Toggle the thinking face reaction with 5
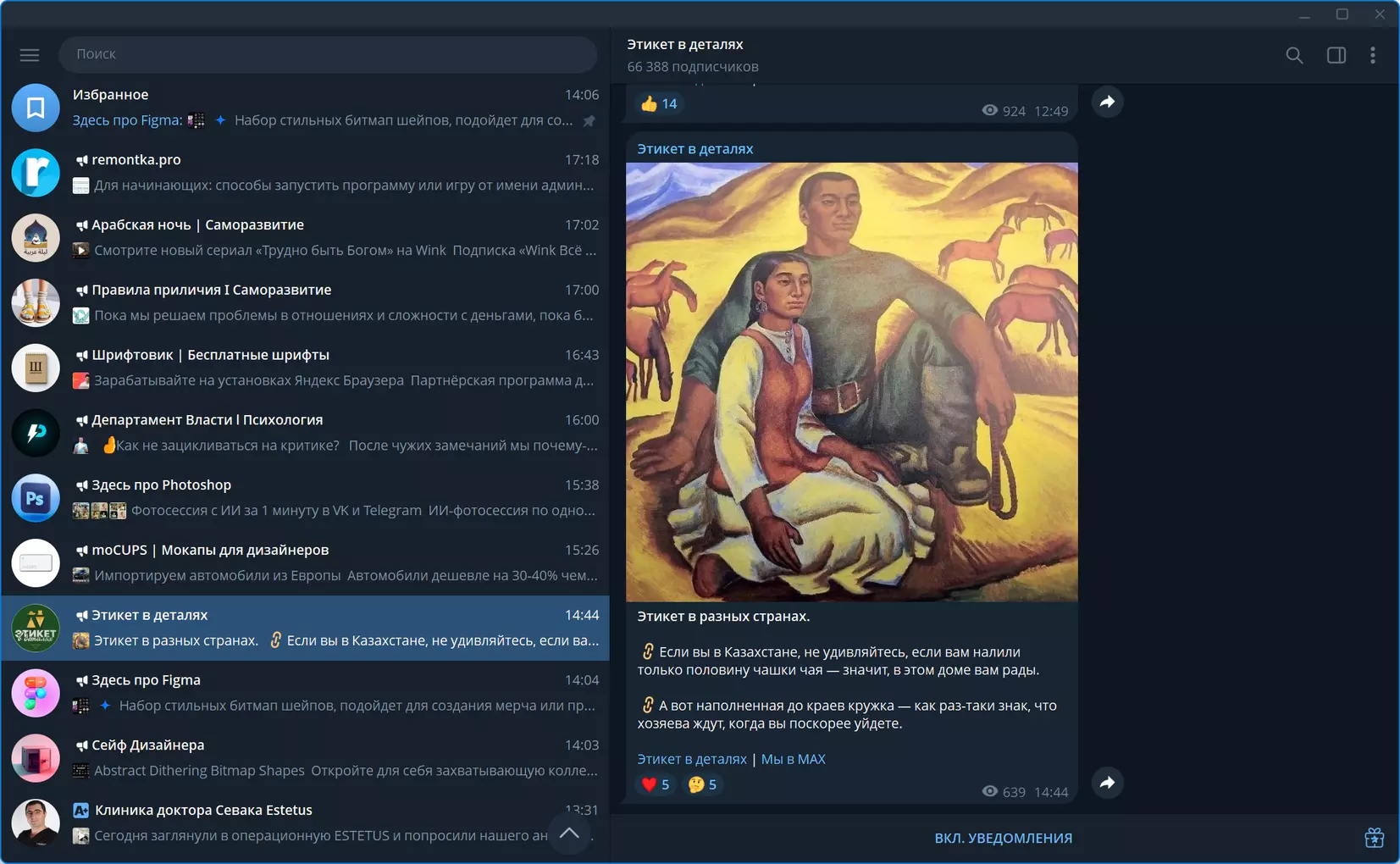This screenshot has width=1400, height=864. [702, 784]
